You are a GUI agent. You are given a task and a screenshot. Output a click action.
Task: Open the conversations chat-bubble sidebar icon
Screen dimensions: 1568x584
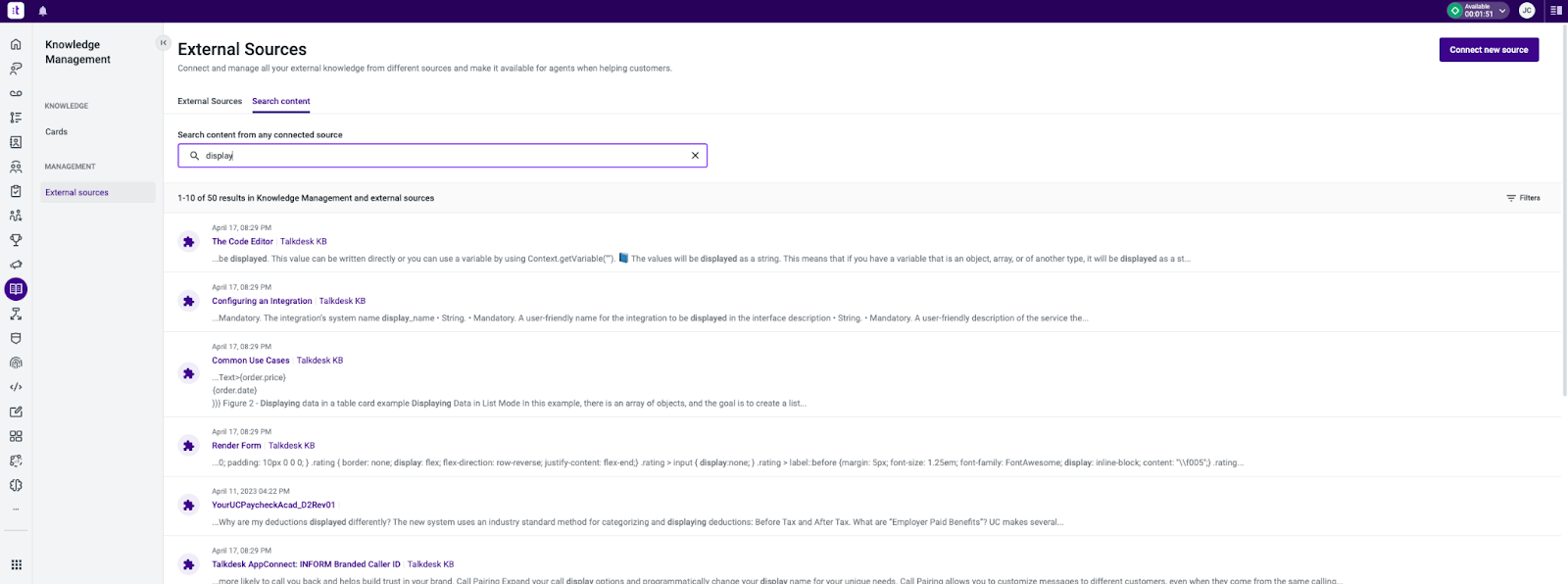[x=16, y=69]
